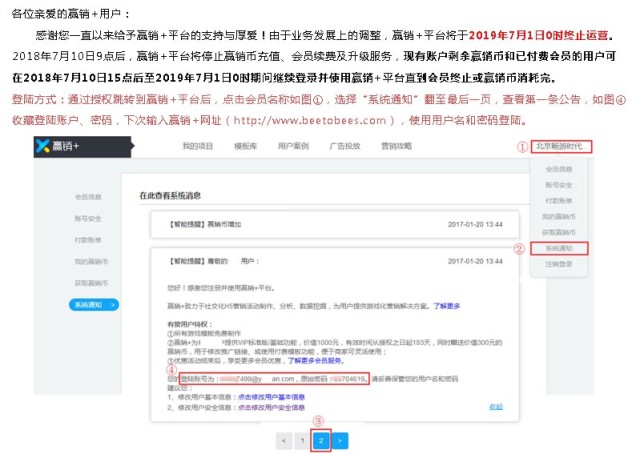
Task: Open the 点击修改用户安全信息 link
Action: pos(271,407)
